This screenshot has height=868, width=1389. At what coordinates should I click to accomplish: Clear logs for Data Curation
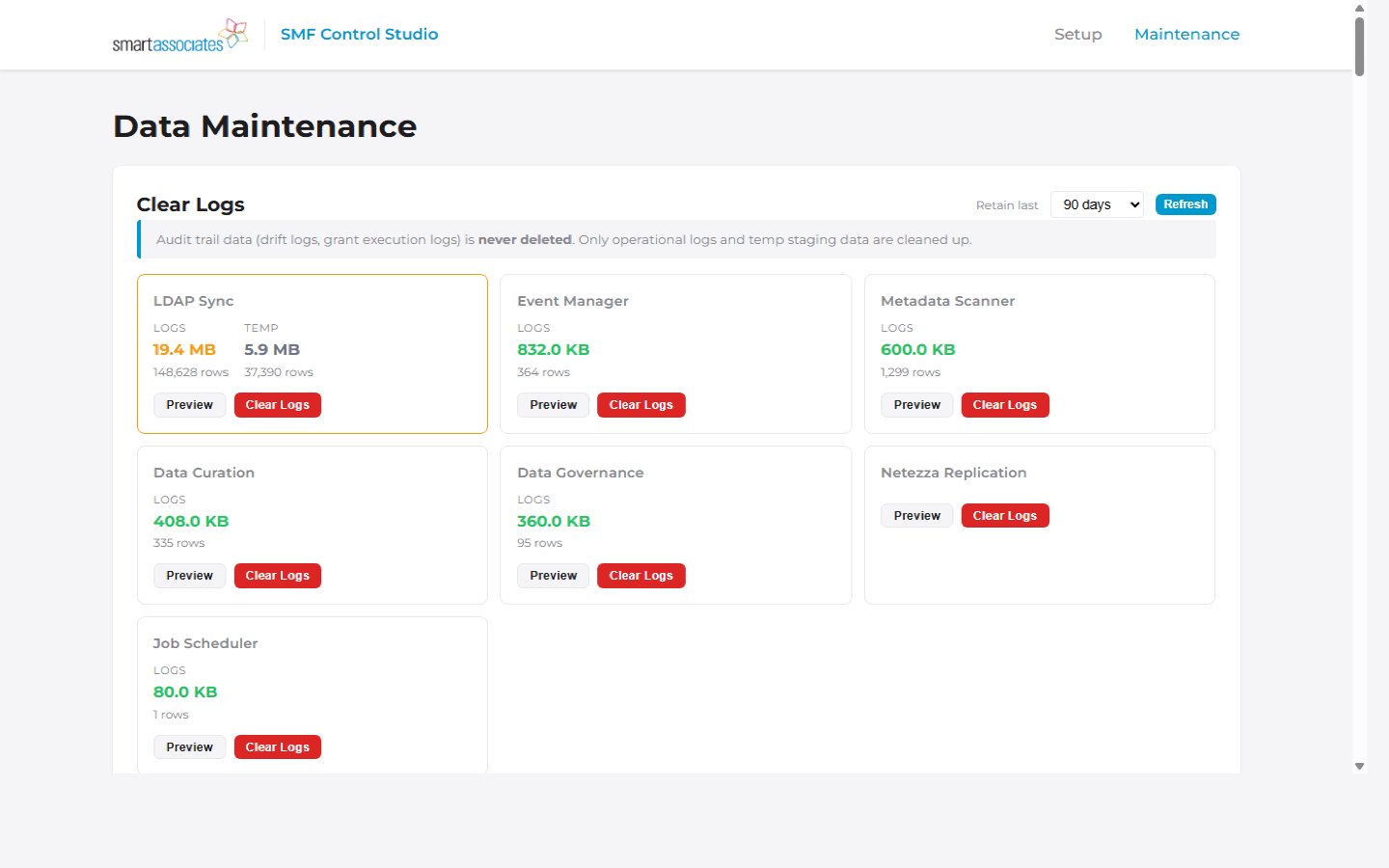click(277, 575)
